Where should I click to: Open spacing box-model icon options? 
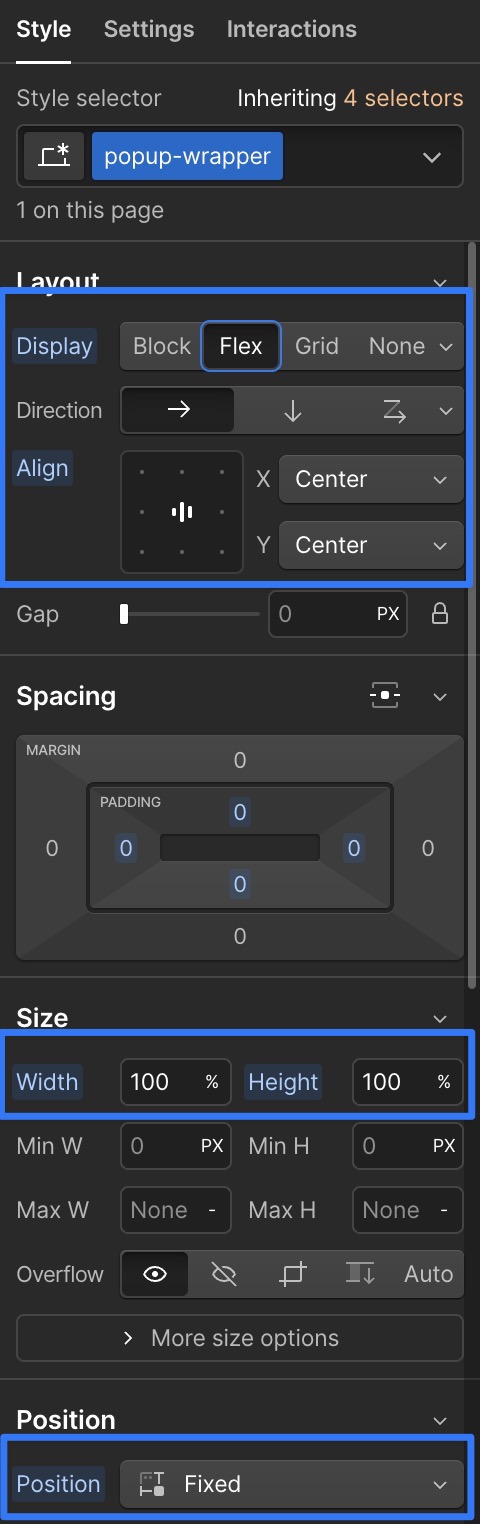tap(385, 696)
